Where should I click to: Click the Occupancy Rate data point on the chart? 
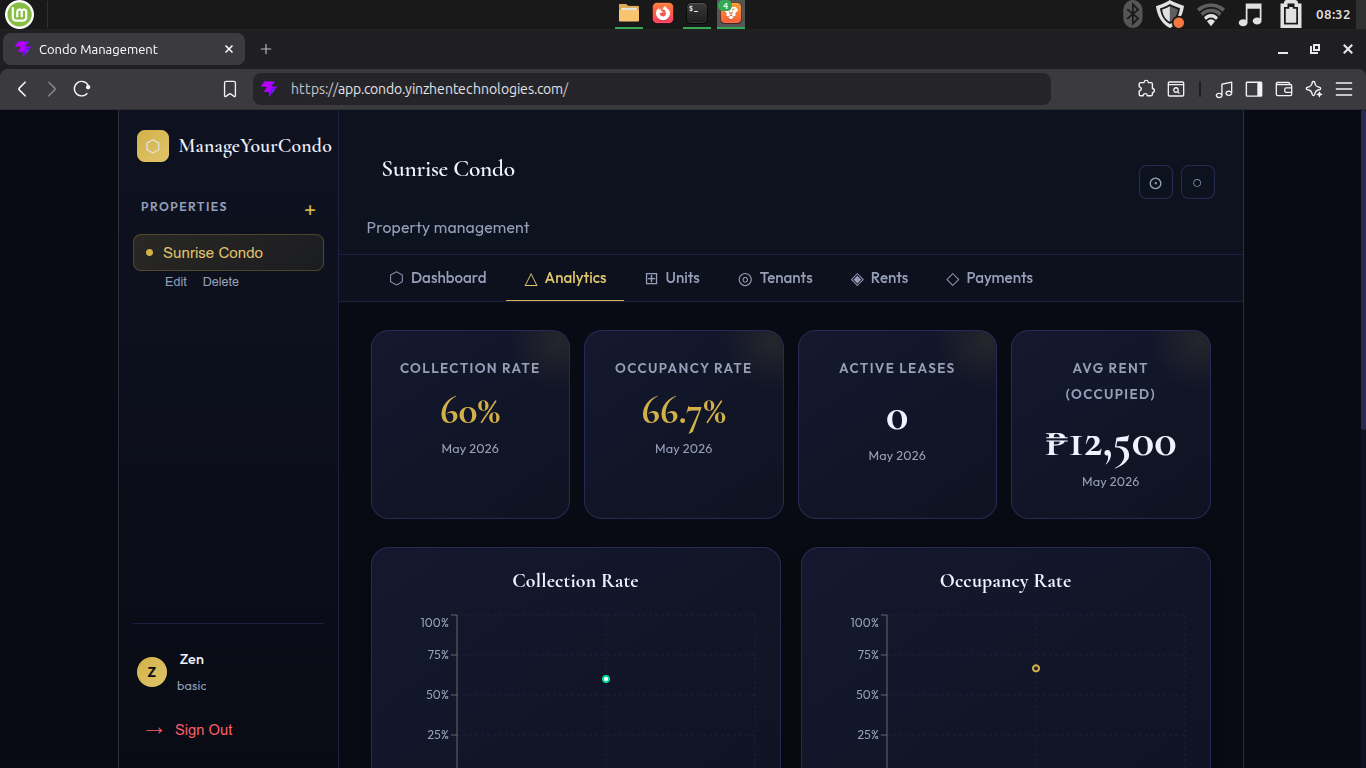(1036, 668)
